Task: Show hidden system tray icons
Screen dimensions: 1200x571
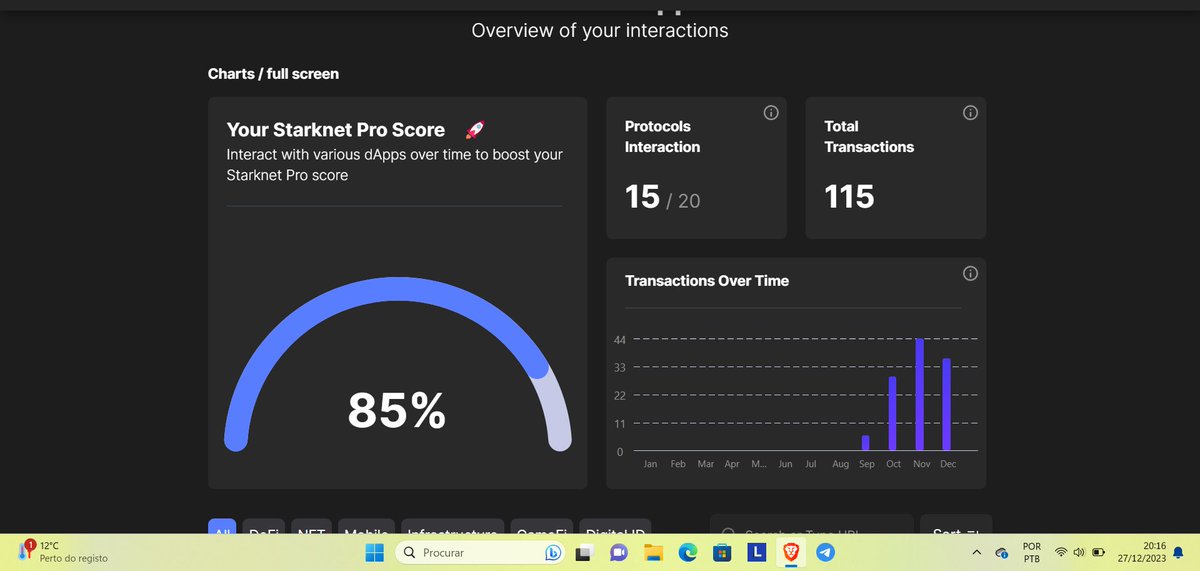Action: coord(976,552)
